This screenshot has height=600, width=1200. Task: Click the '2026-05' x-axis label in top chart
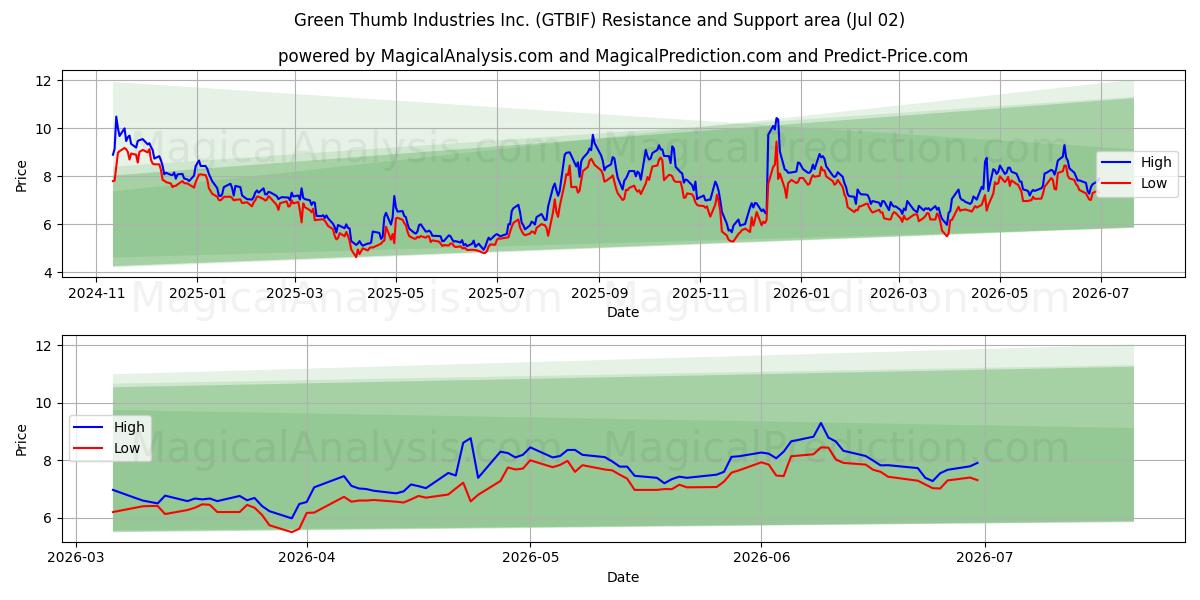pos(998,294)
